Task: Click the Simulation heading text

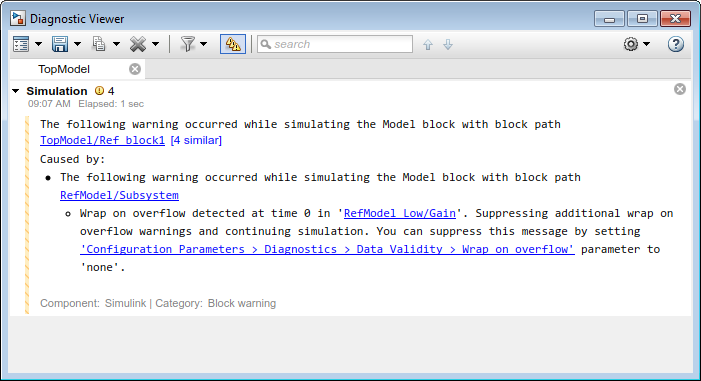Action: [57, 91]
